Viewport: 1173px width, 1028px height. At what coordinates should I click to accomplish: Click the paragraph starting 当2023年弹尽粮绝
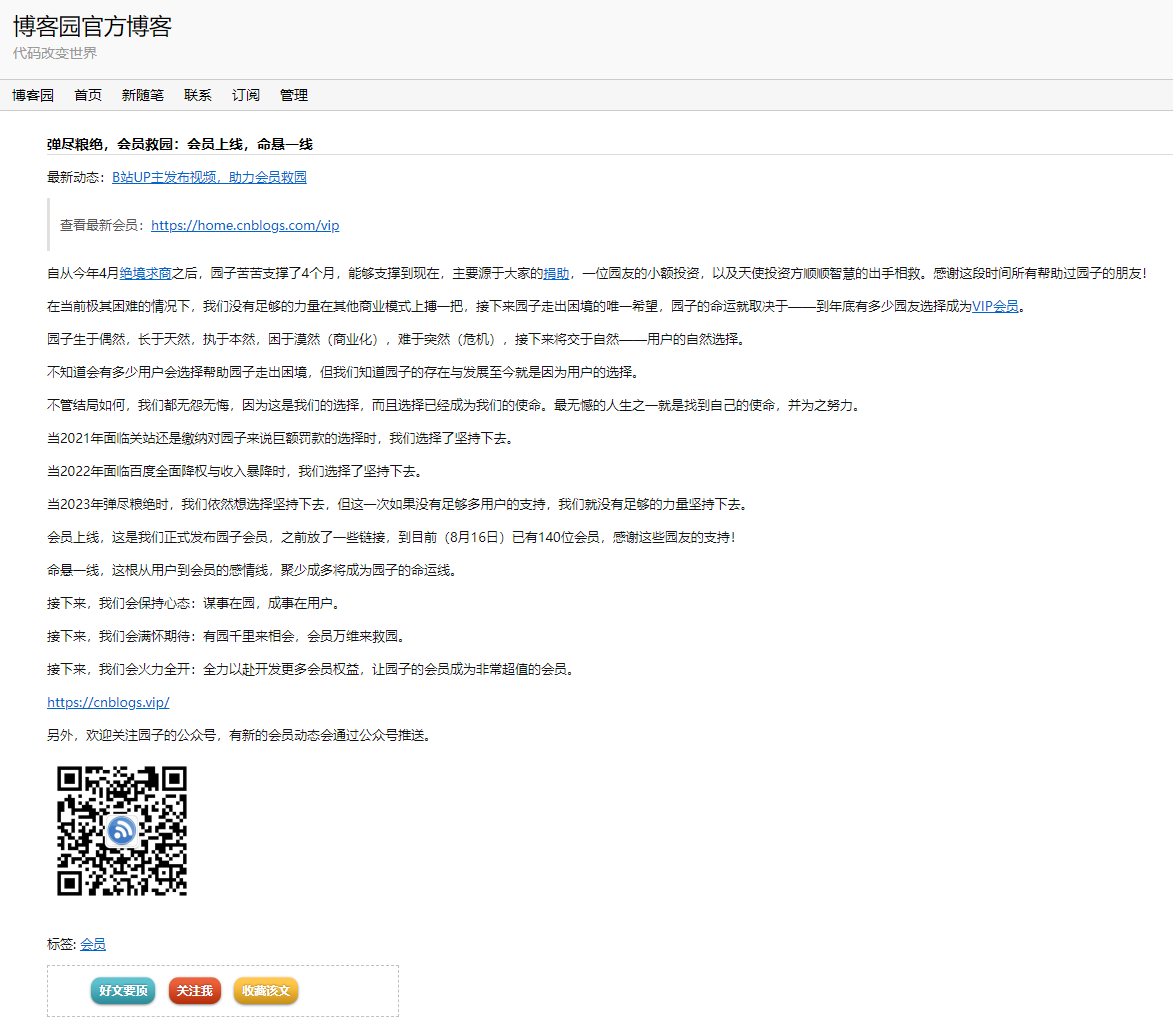tap(399, 504)
